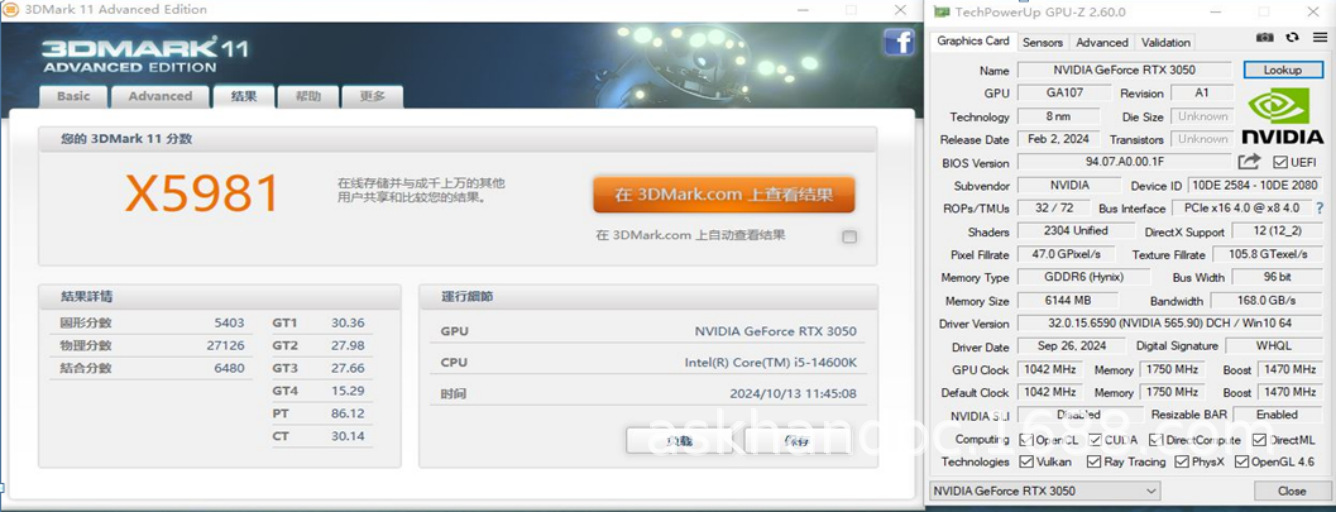This screenshot has height=512, width=1336.
Task: Click the Release Date value Feb 2, 2024
Action: click(x=1059, y=139)
